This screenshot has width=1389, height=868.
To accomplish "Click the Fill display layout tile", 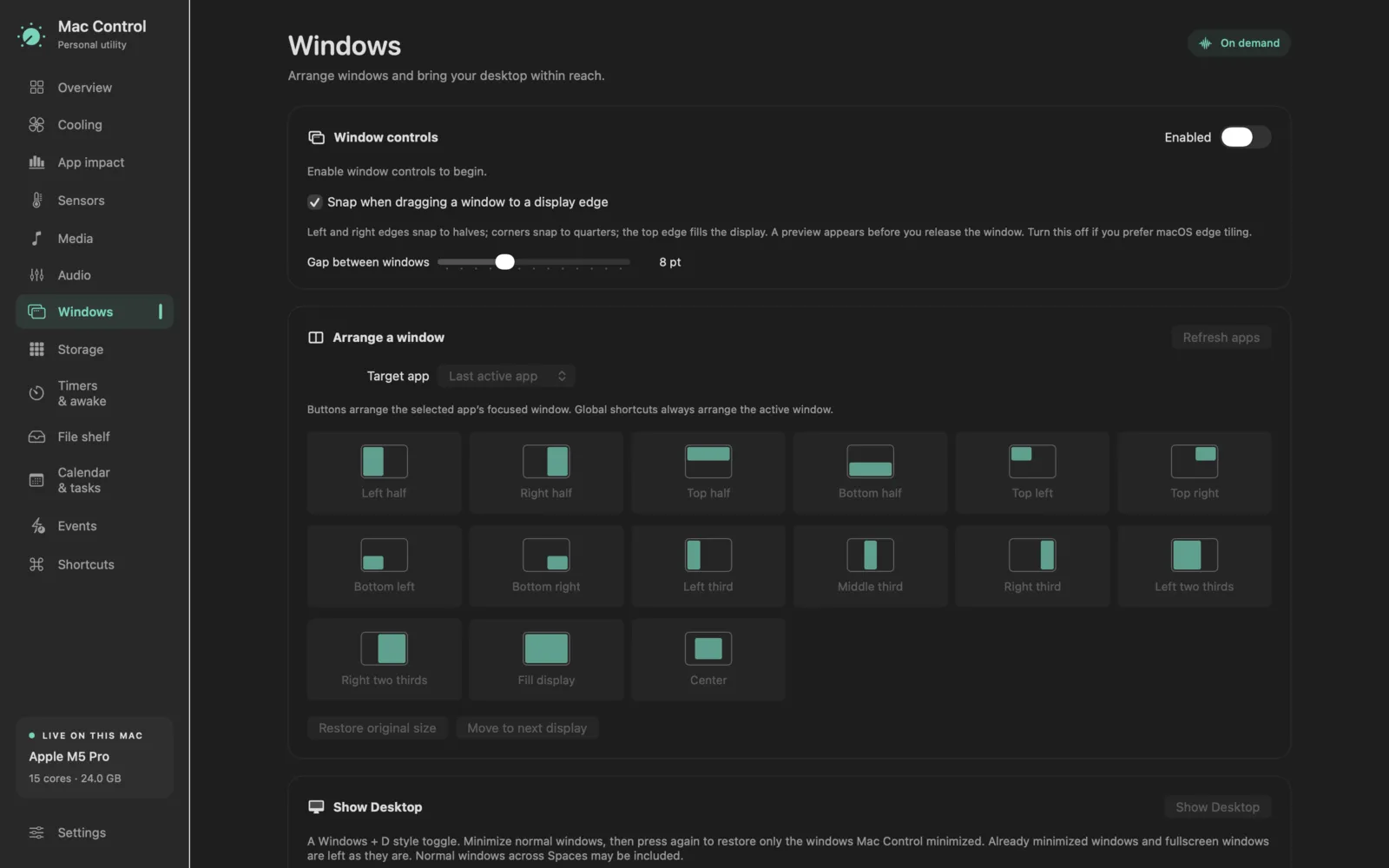I will click(x=546, y=660).
